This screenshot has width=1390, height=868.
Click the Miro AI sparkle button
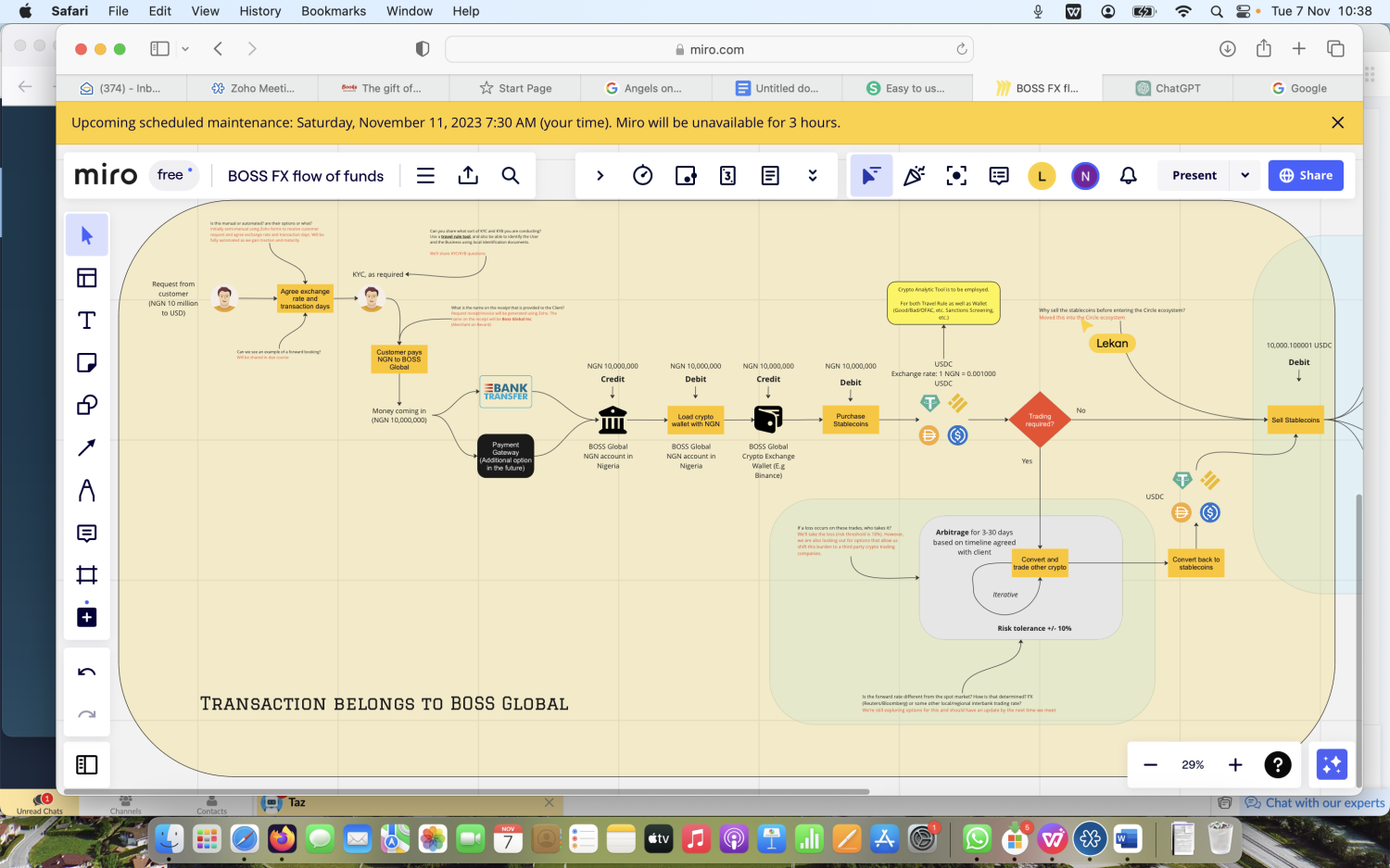pos(1332,764)
